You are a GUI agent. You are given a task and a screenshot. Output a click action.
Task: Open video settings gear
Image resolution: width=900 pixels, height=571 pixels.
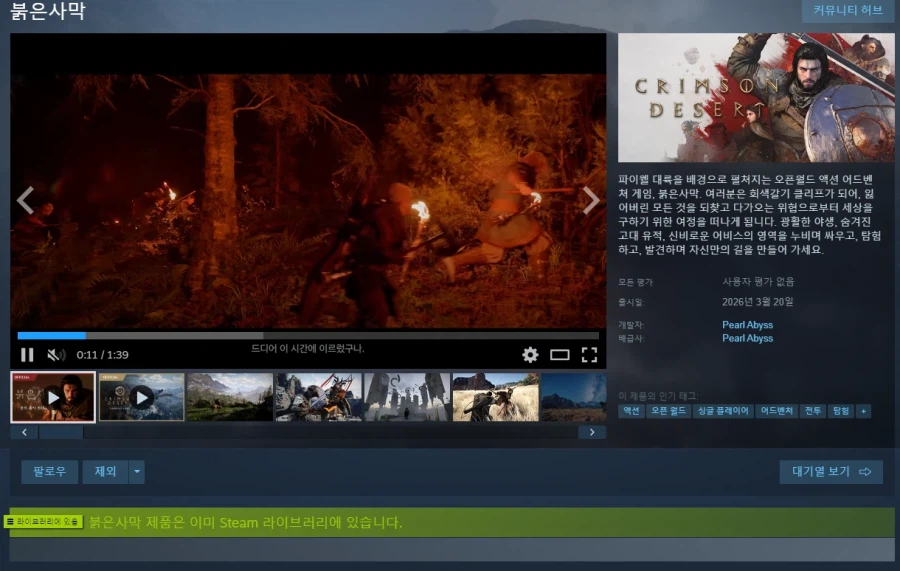[530, 355]
